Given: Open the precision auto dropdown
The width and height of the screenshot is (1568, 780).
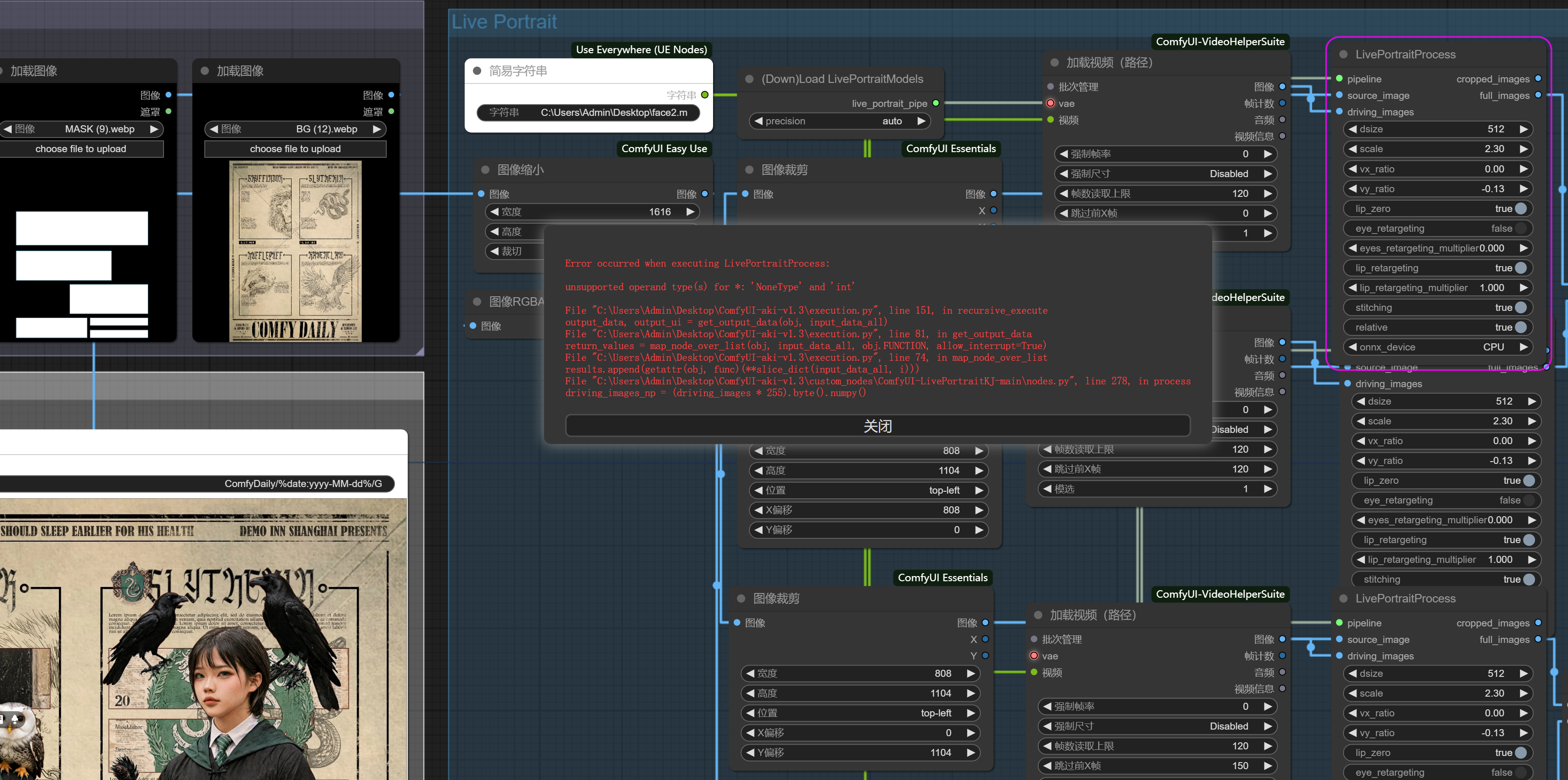Looking at the screenshot, I should click(x=839, y=121).
